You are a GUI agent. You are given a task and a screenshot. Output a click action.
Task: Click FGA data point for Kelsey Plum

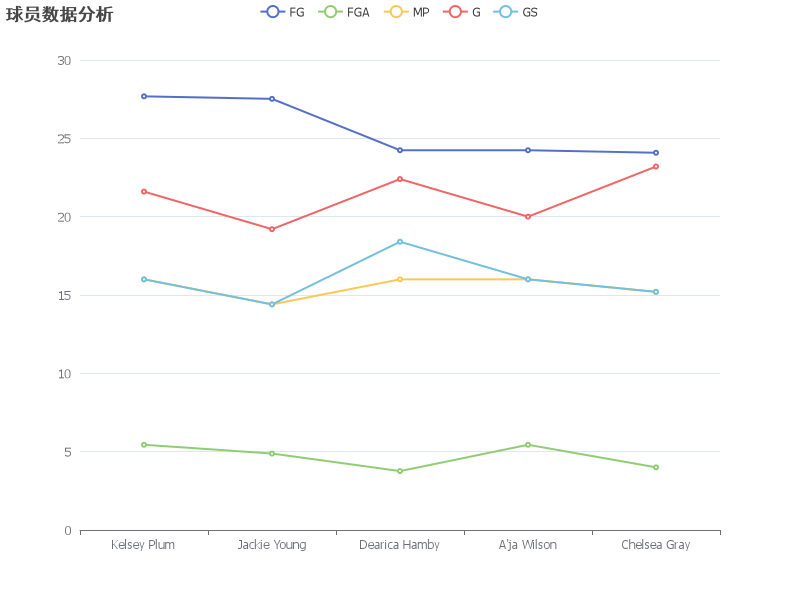pos(144,445)
